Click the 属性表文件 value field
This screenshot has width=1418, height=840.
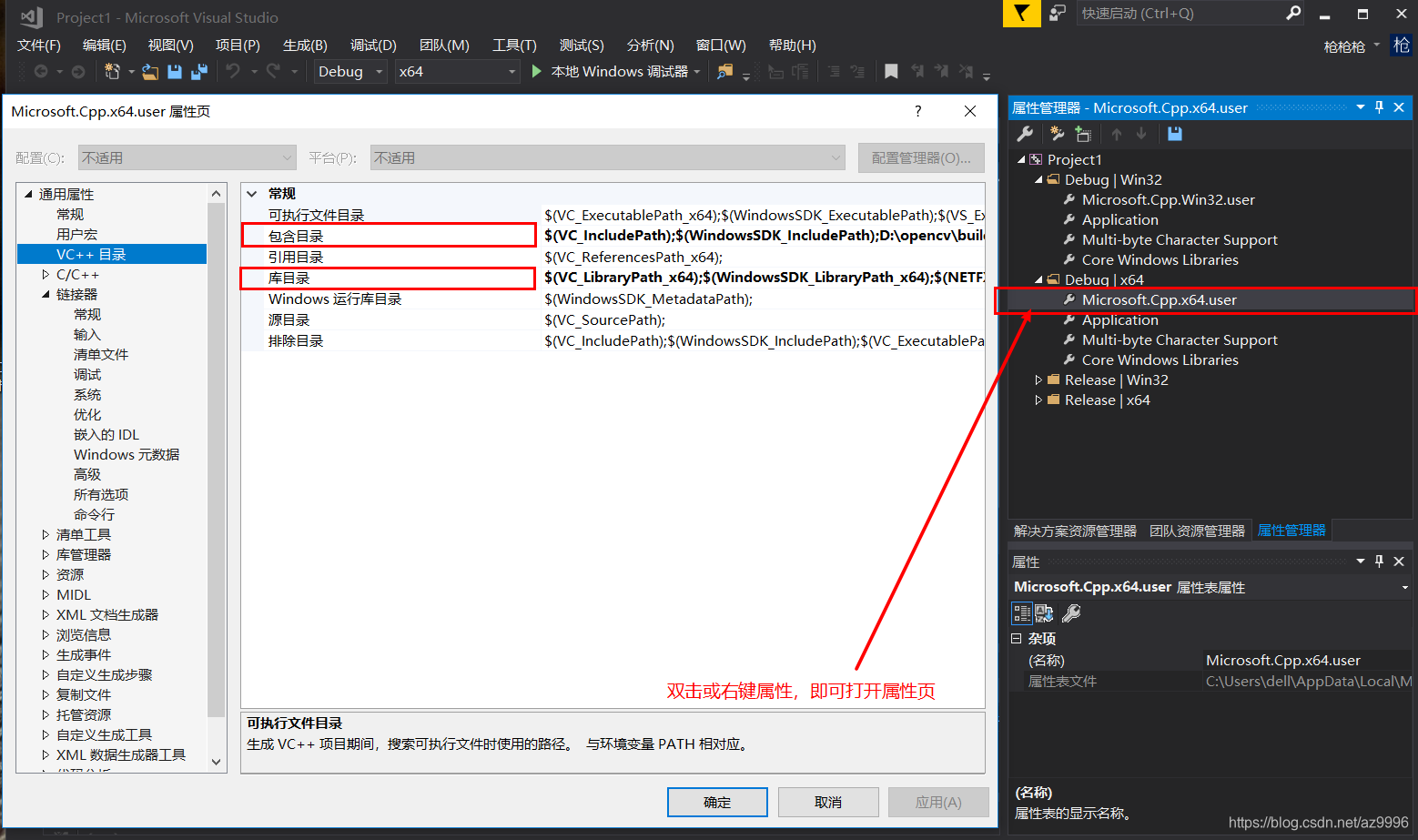pyautogui.click(x=1309, y=681)
